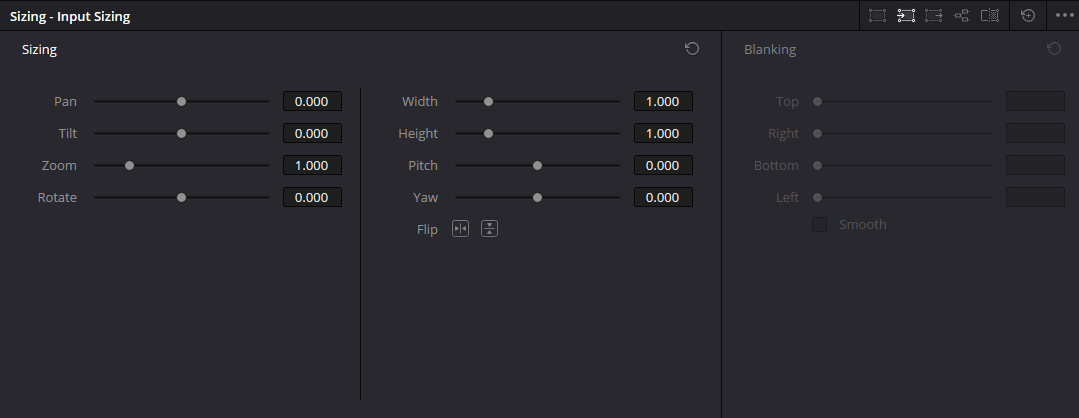Click the 'Width' parameter label
The height and width of the screenshot is (418, 1079).
[x=420, y=101]
